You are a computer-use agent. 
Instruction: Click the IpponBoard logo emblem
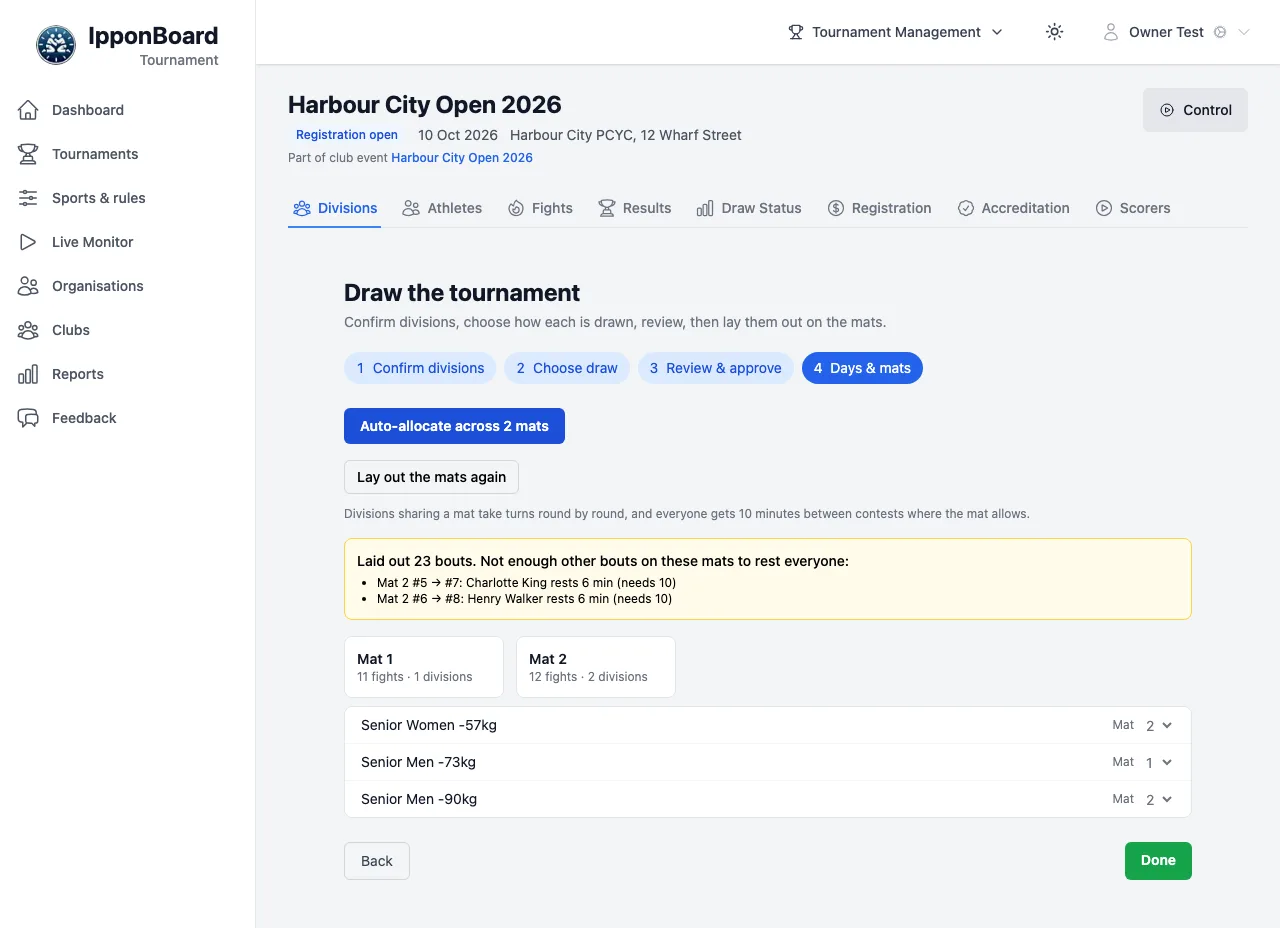pyautogui.click(x=56, y=45)
